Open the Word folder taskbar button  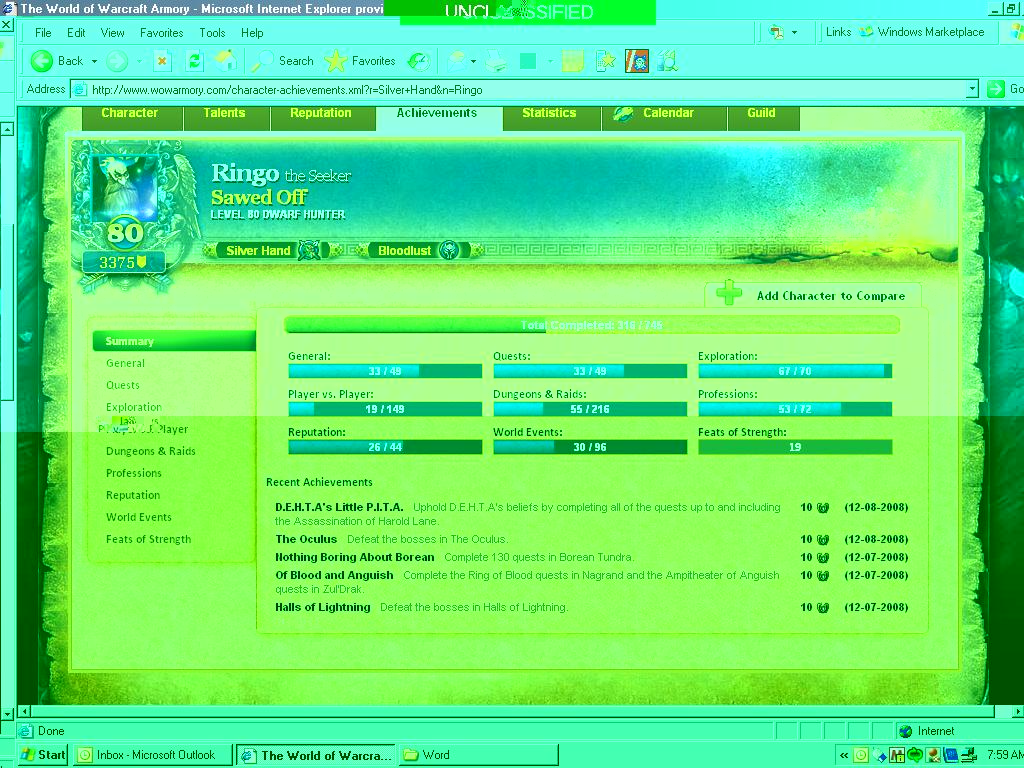[479, 755]
